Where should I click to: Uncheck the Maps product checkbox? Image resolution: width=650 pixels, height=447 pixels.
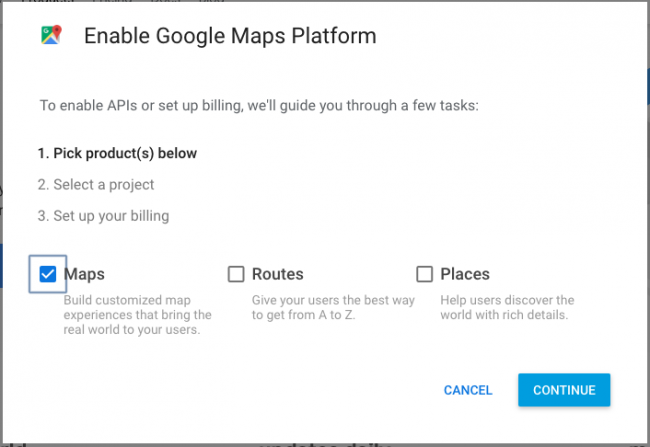[x=47, y=274]
